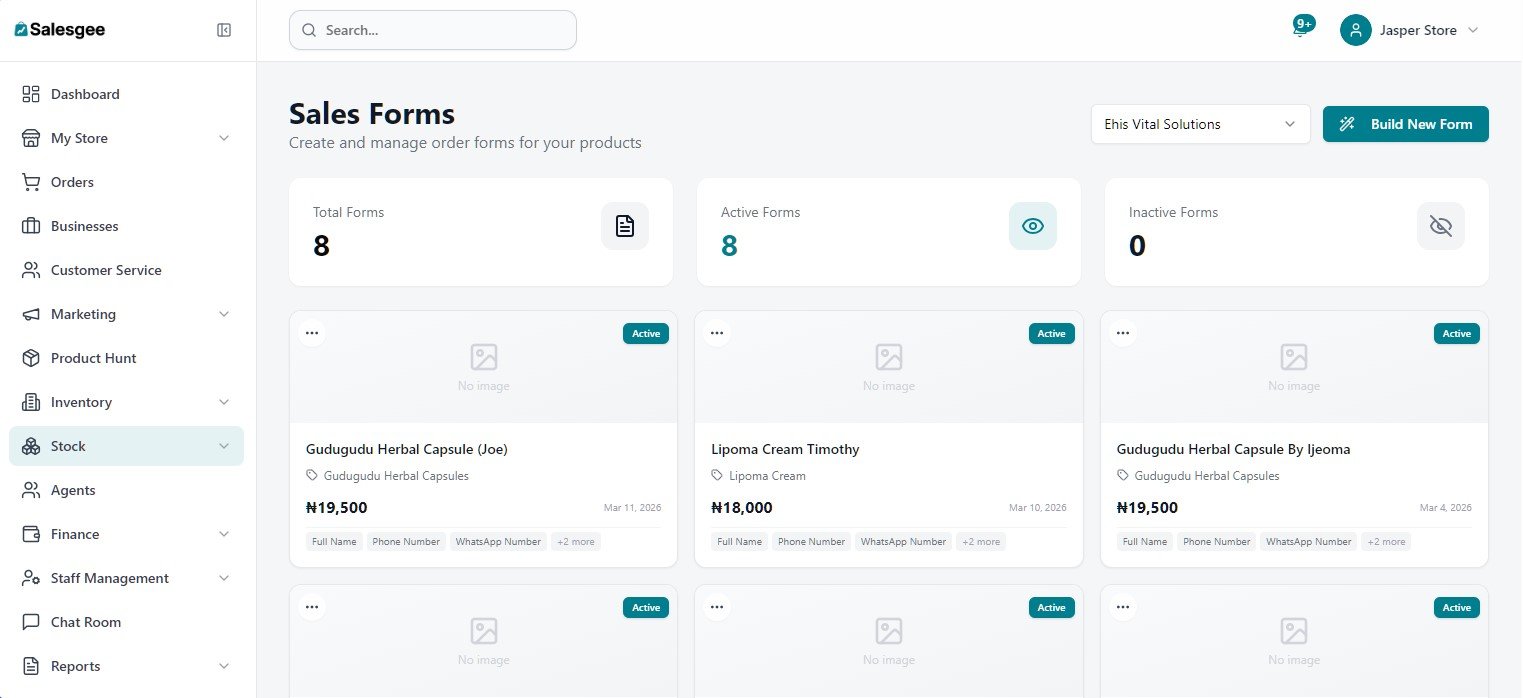1523x698 pixels.
Task: Open three-dot menu on Gudugudu (Joe) card
Action: 312,333
